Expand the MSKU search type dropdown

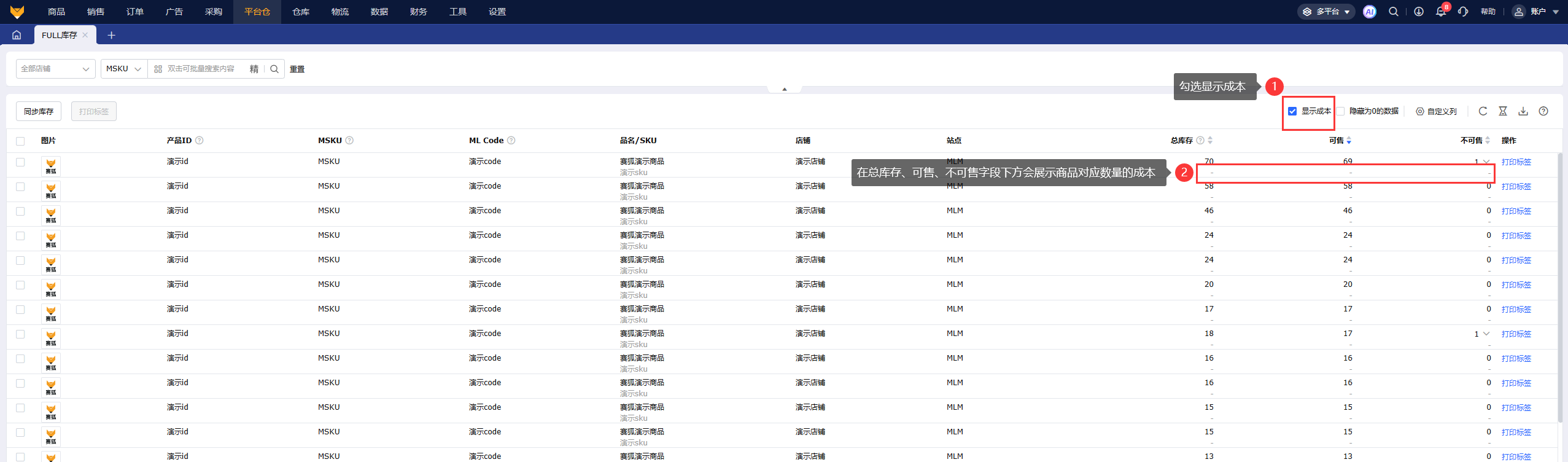point(123,69)
